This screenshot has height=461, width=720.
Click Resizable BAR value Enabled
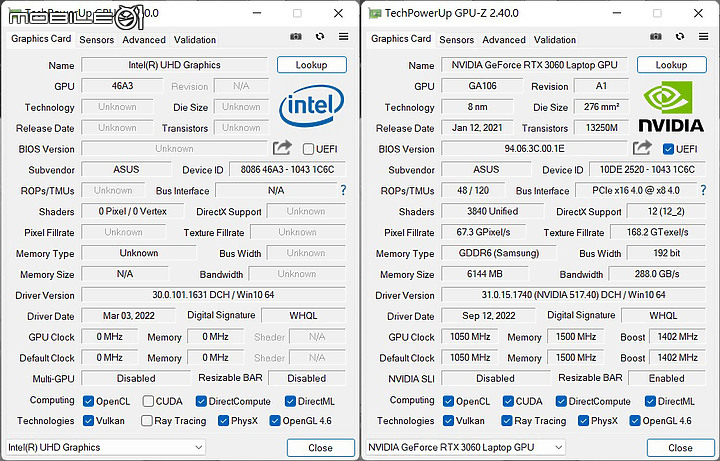point(667,378)
